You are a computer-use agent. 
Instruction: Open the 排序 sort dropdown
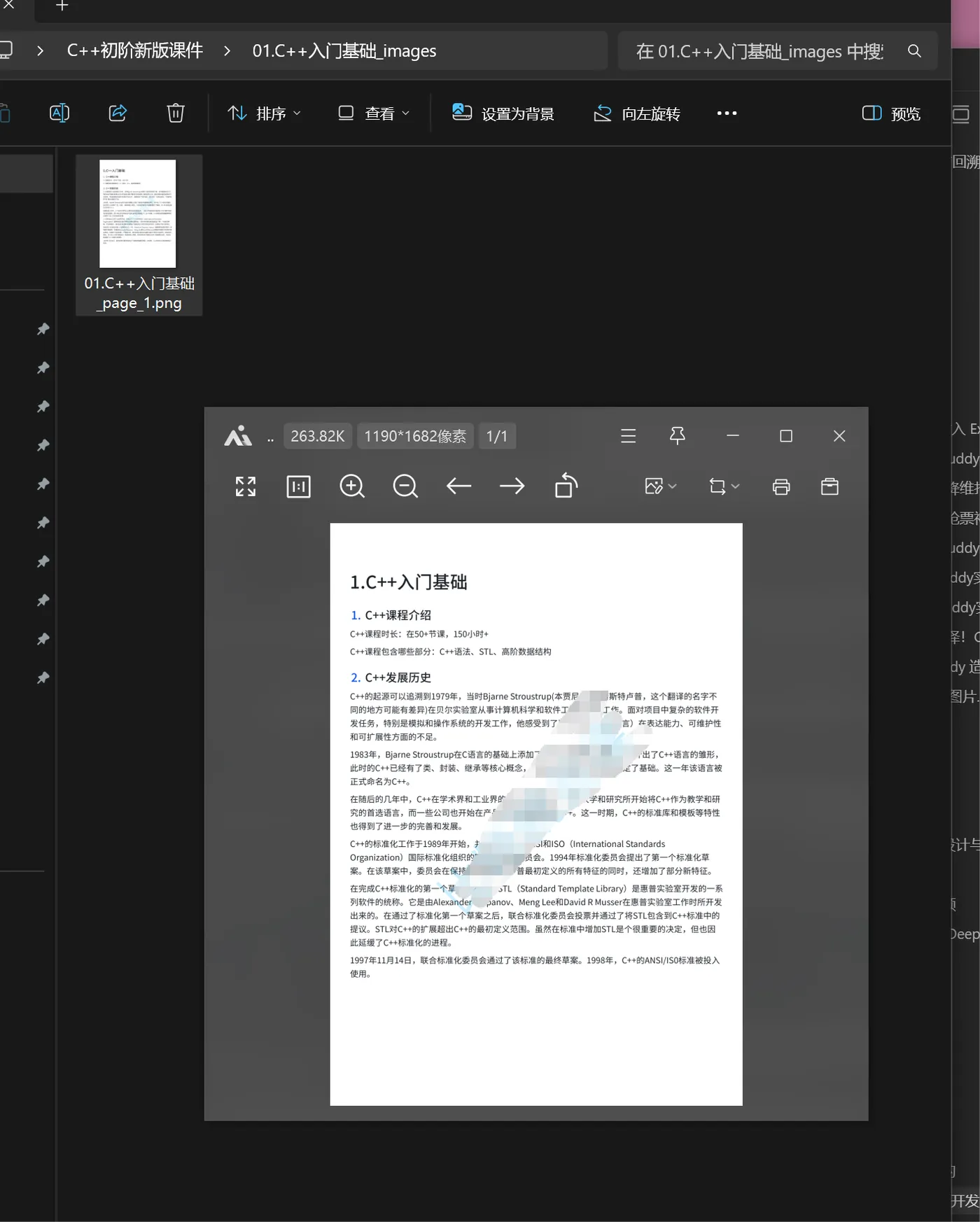[265, 113]
